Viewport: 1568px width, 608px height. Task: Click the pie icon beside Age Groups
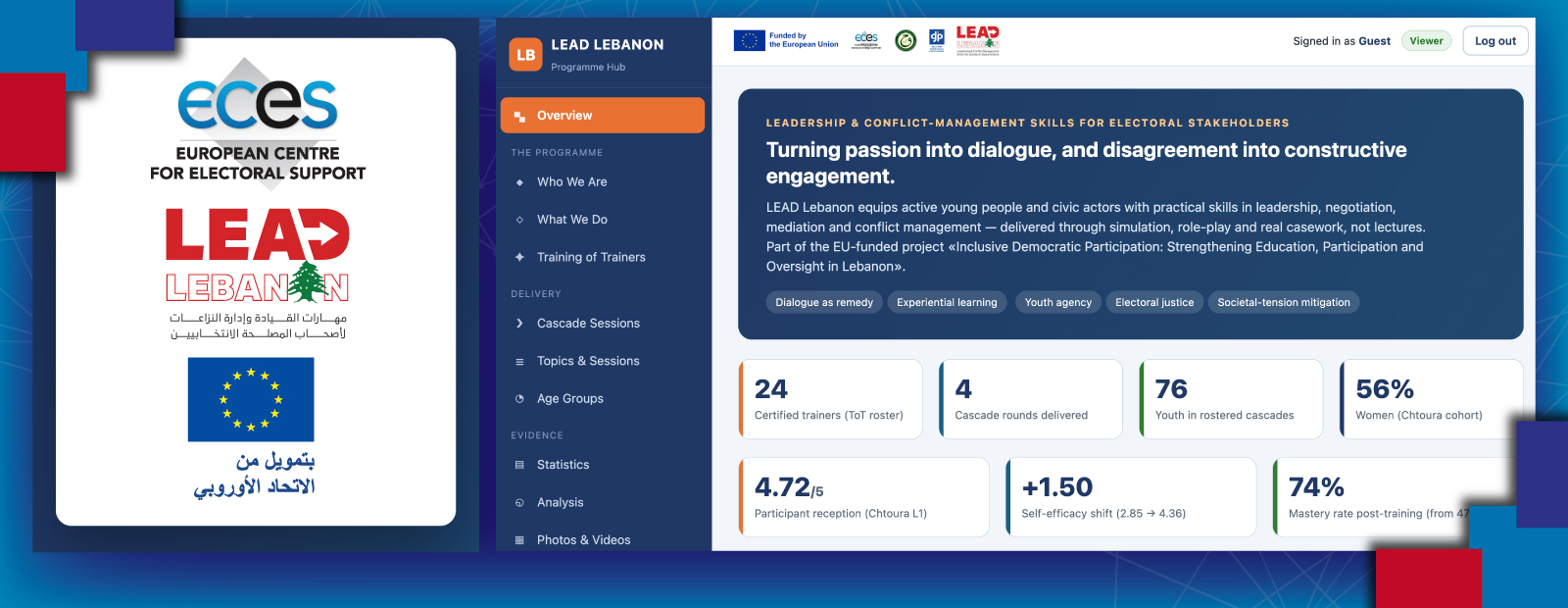click(x=519, y=398)
